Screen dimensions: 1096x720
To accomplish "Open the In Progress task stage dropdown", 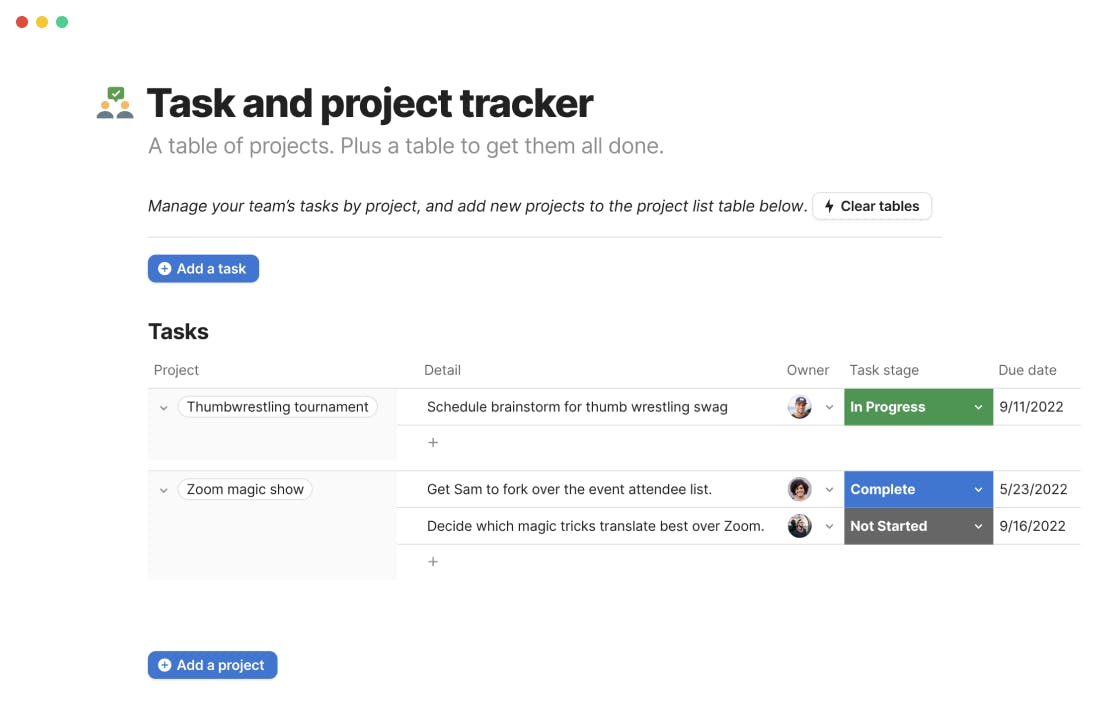I will (x=978, y=407).
